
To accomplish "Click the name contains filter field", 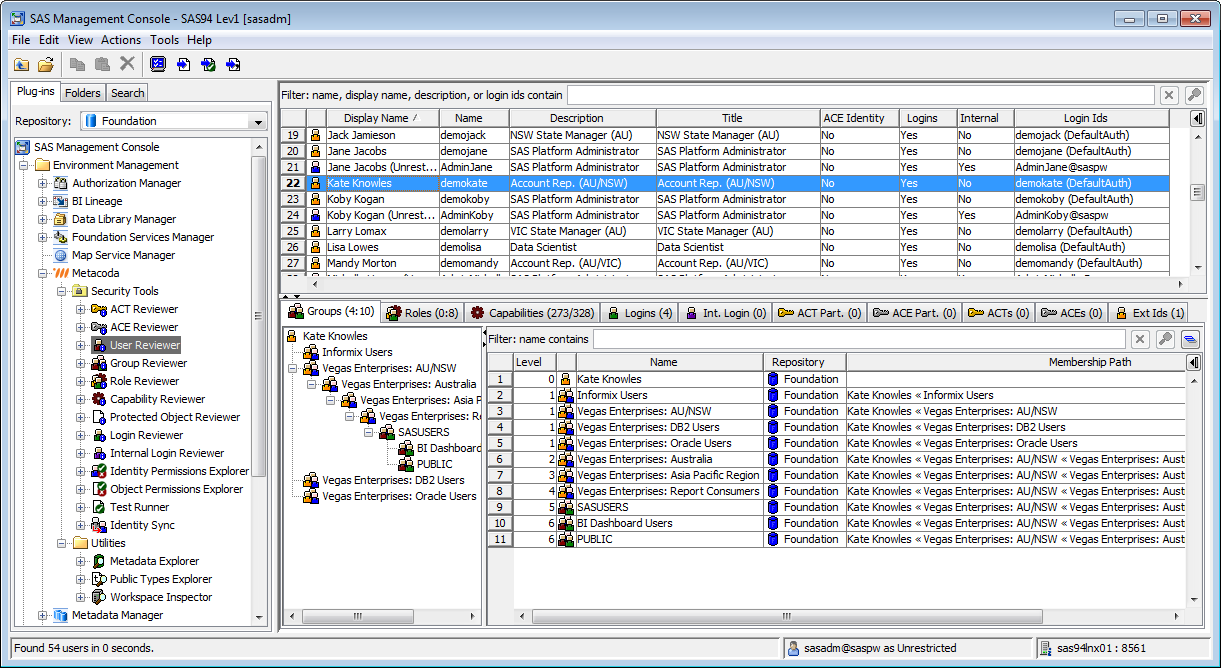I will point(859,339).
